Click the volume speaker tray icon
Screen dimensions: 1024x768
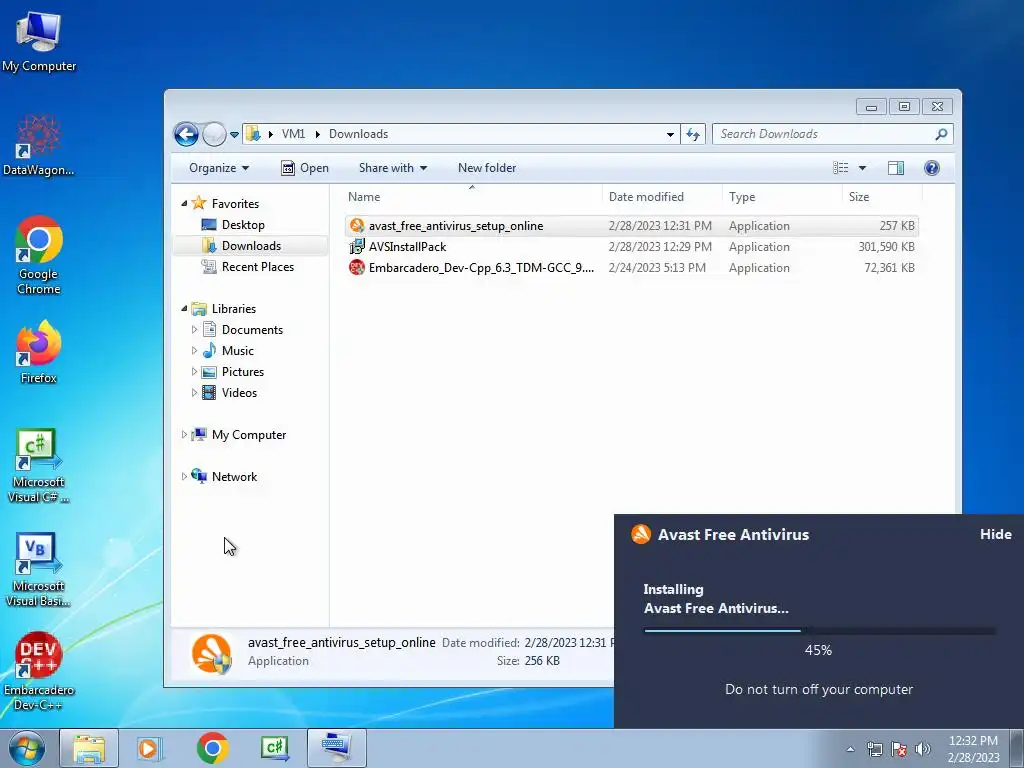point(923,749)
